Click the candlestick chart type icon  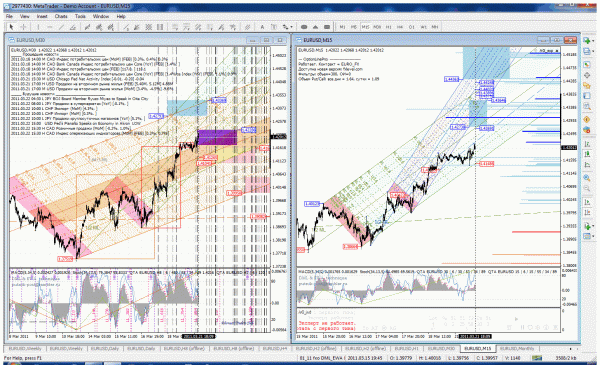(587, 154)
